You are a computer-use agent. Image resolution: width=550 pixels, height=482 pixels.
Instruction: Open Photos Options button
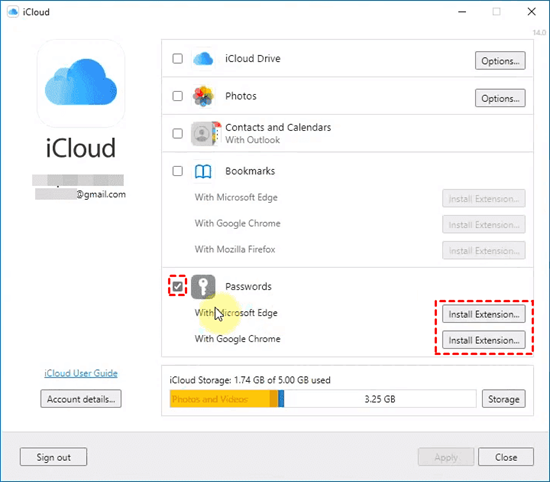500,98
